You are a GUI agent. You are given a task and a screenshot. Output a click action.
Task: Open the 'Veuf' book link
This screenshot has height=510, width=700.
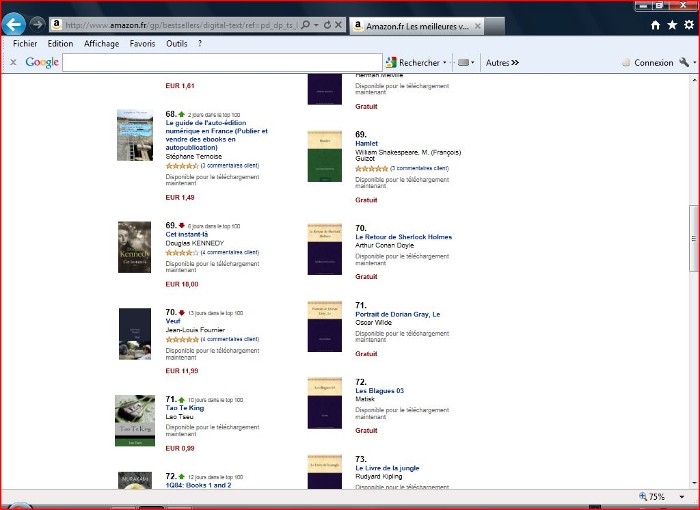point(173,321)
